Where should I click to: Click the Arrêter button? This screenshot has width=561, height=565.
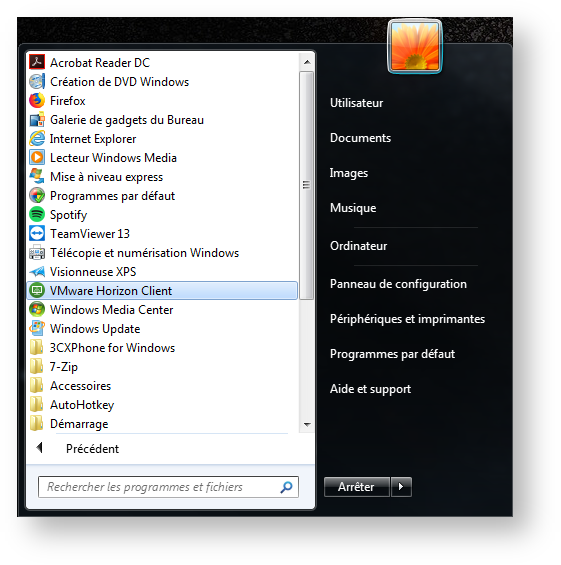point(356,487)
